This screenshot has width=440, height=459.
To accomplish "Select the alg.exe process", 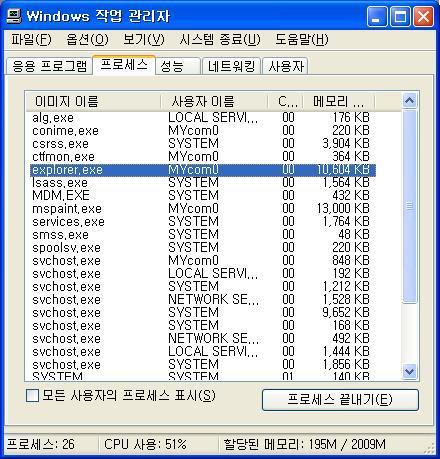I will (x=203, y=118).
